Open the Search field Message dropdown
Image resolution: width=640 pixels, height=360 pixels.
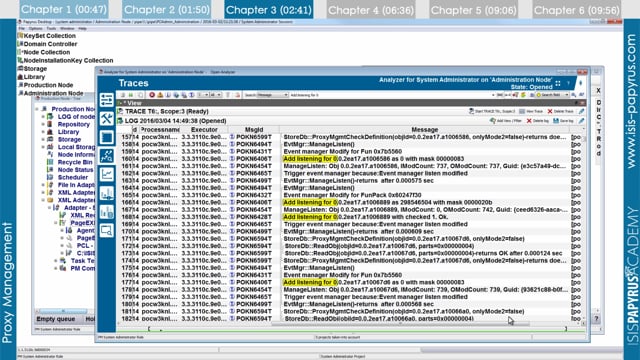(x=273, y=95)
